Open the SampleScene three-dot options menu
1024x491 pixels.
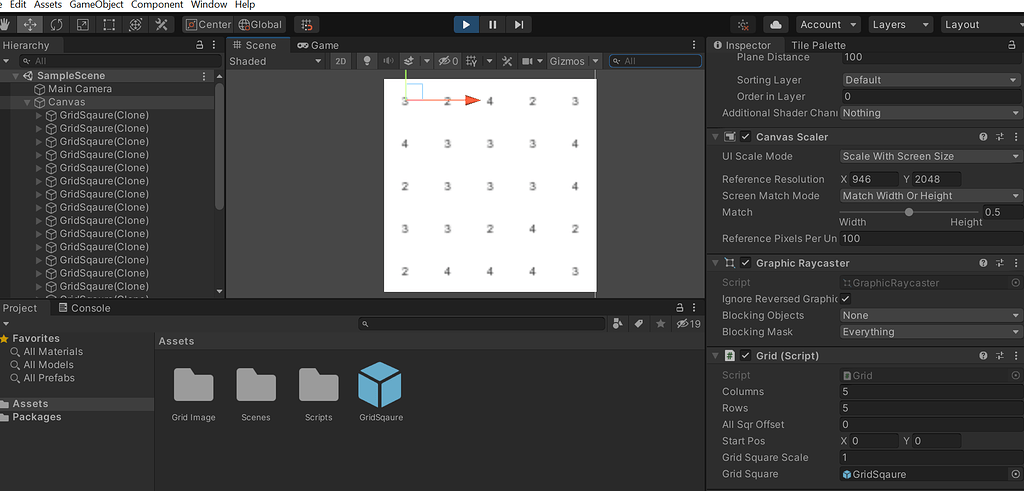pos(204,76)
